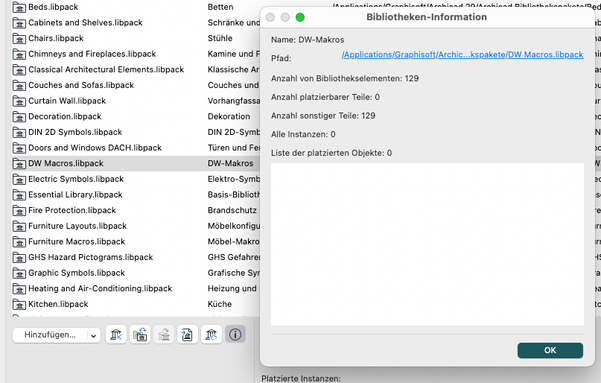
Task: Select Essential Library.libpack in the list
Action: pyautogui.click(x=76, y=195)
